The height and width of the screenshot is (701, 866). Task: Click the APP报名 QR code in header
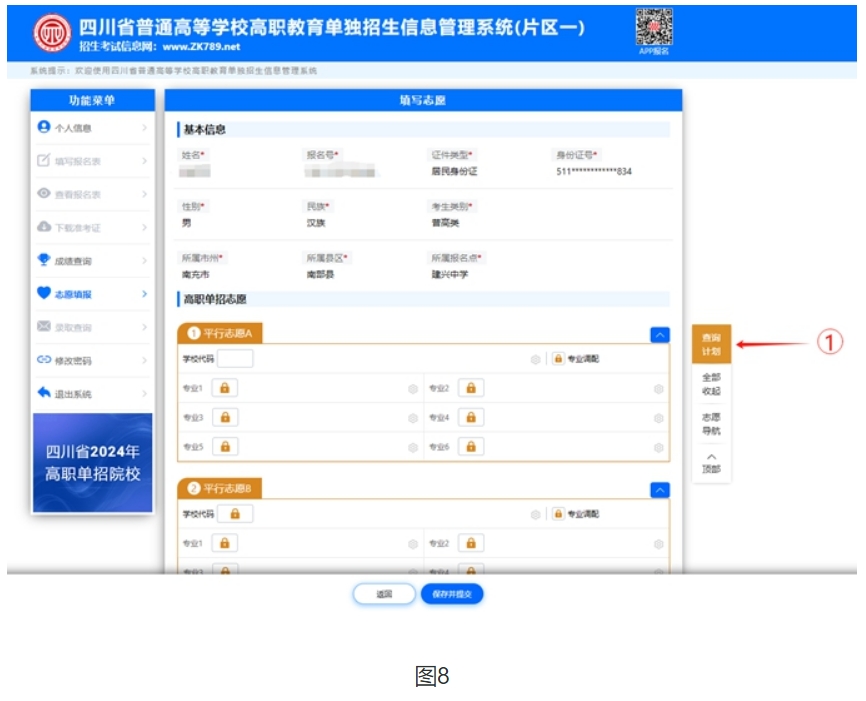click(x=653, y=26)
